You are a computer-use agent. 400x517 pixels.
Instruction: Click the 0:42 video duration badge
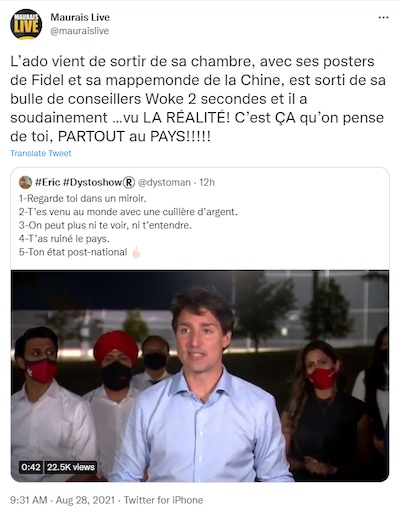31,467
